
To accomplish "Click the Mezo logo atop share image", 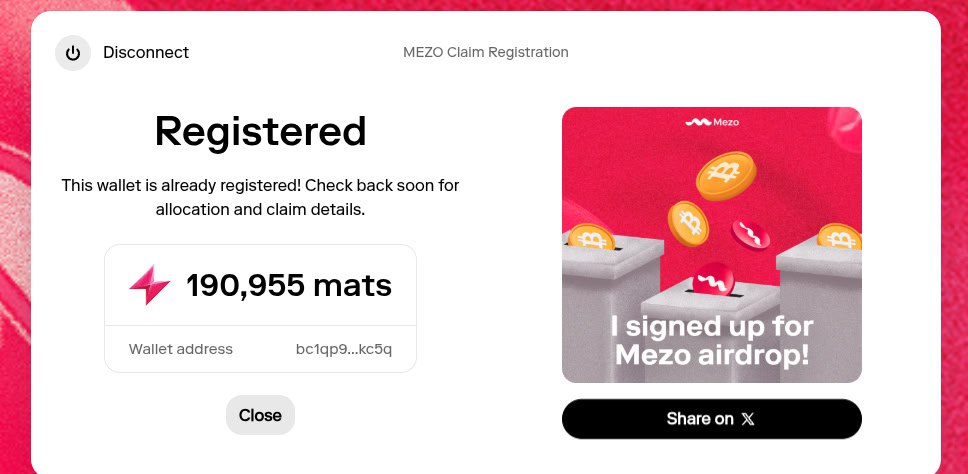I will tap(711, 122).
